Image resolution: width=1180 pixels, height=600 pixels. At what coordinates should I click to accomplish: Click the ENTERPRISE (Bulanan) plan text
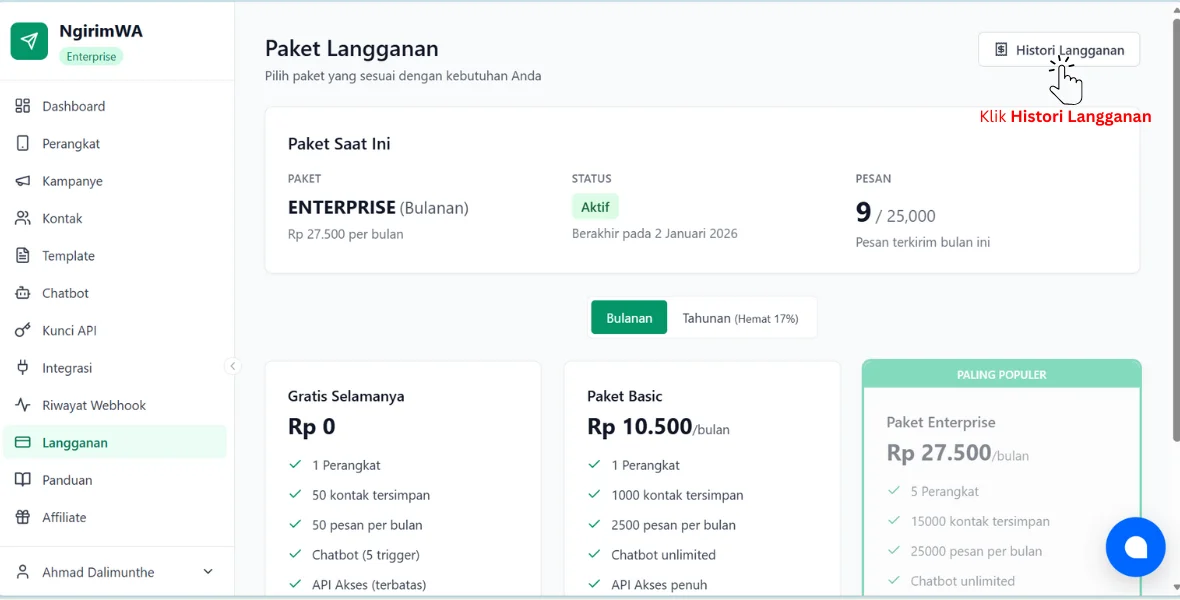tap(379, 208)
